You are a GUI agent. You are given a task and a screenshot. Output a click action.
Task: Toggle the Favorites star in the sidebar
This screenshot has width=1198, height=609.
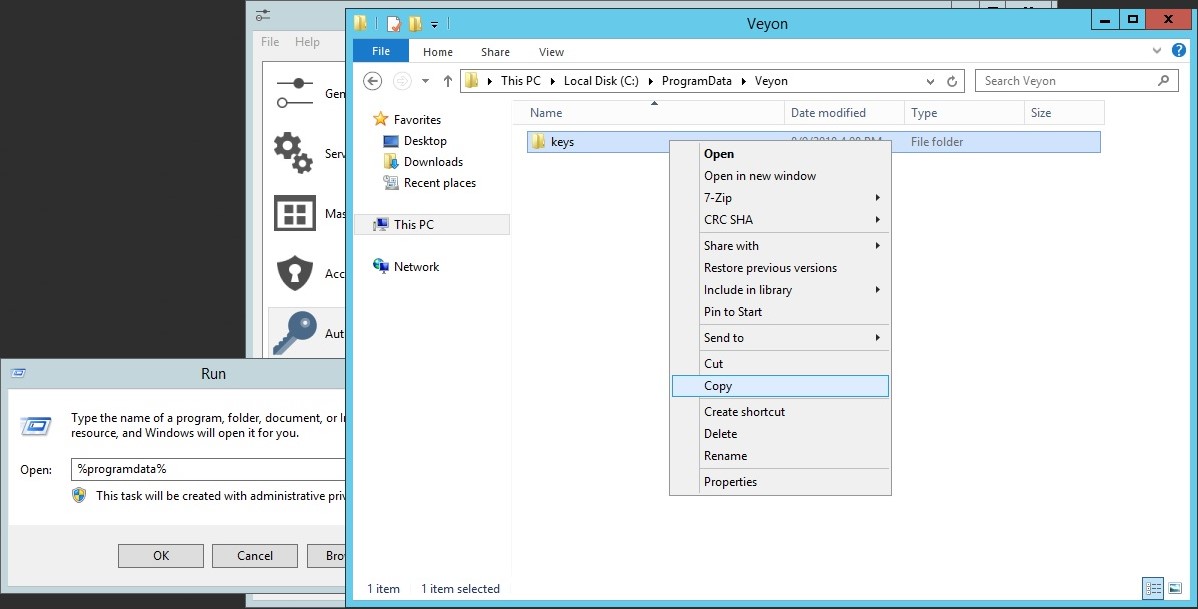[381, 119]
